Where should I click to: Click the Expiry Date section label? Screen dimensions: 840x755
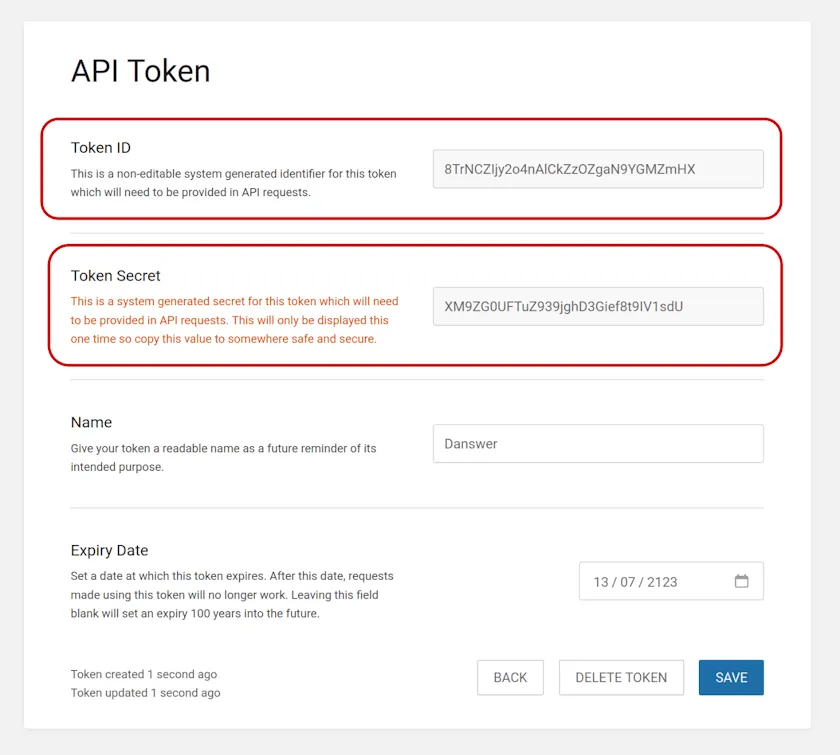click(109, 550)
